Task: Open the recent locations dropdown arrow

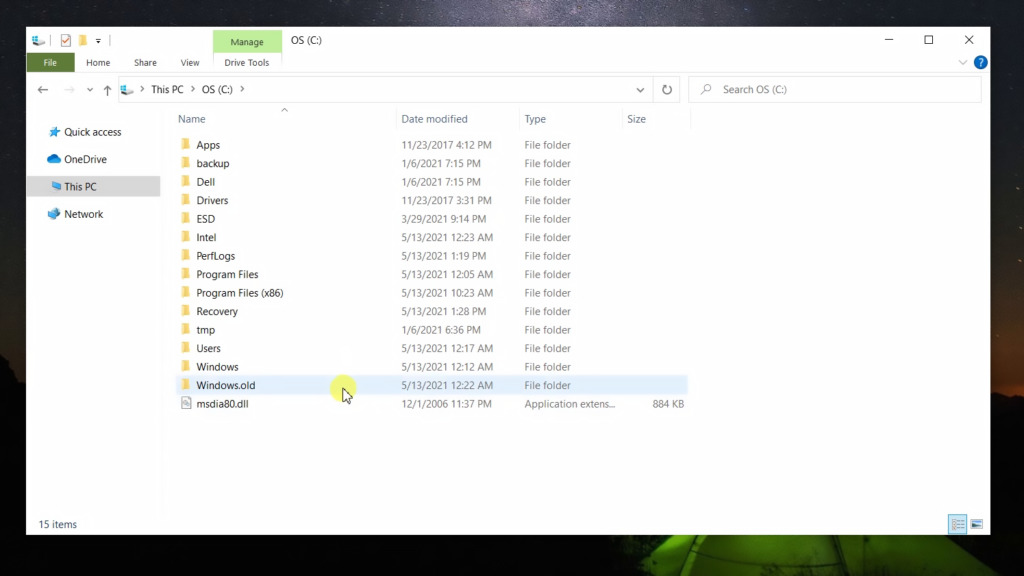Action: [89, 89]
